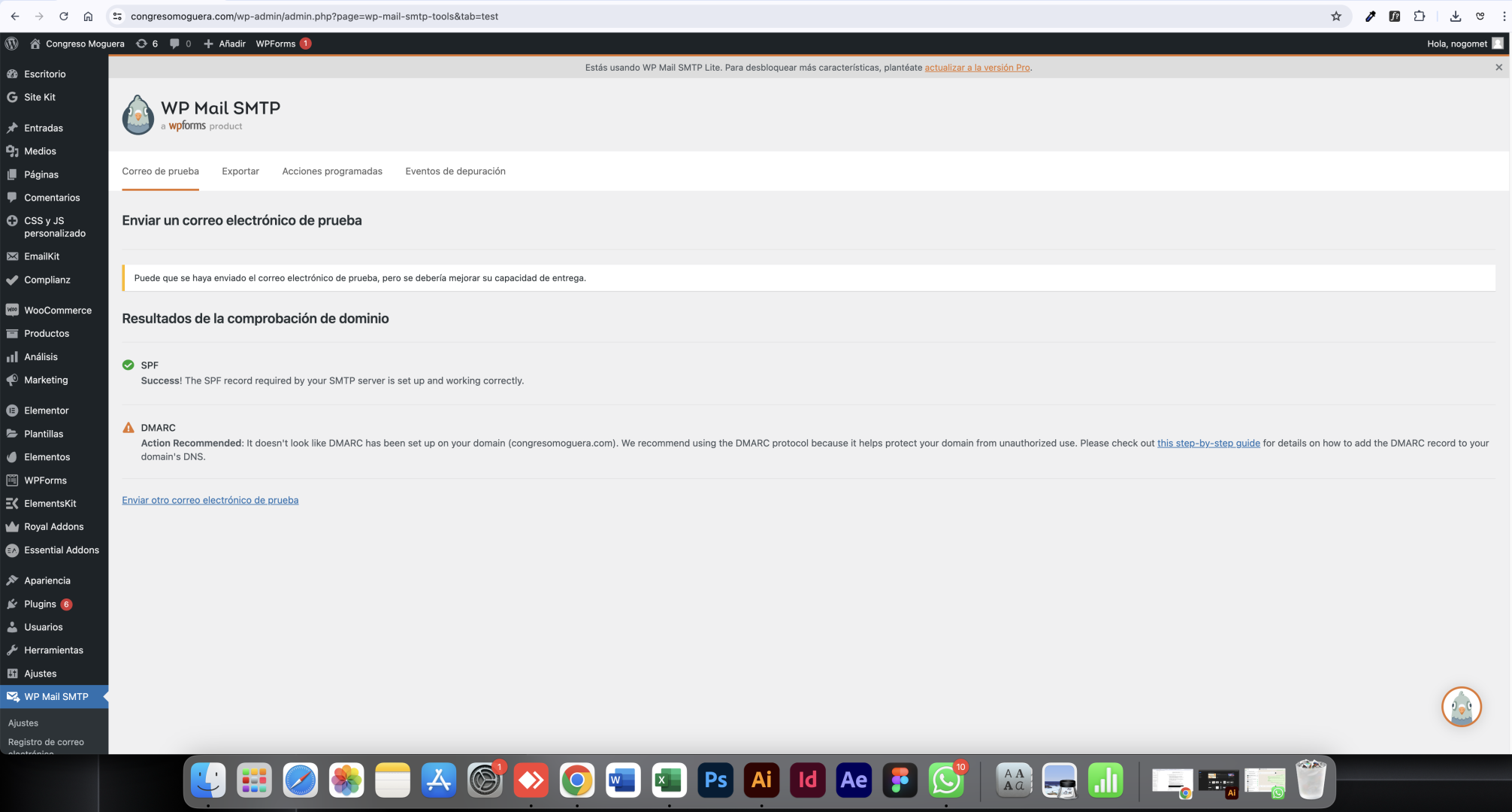Click the ElementsKit sidebar icon
The height and width of the screenshot is (812, 1512).
12,504
